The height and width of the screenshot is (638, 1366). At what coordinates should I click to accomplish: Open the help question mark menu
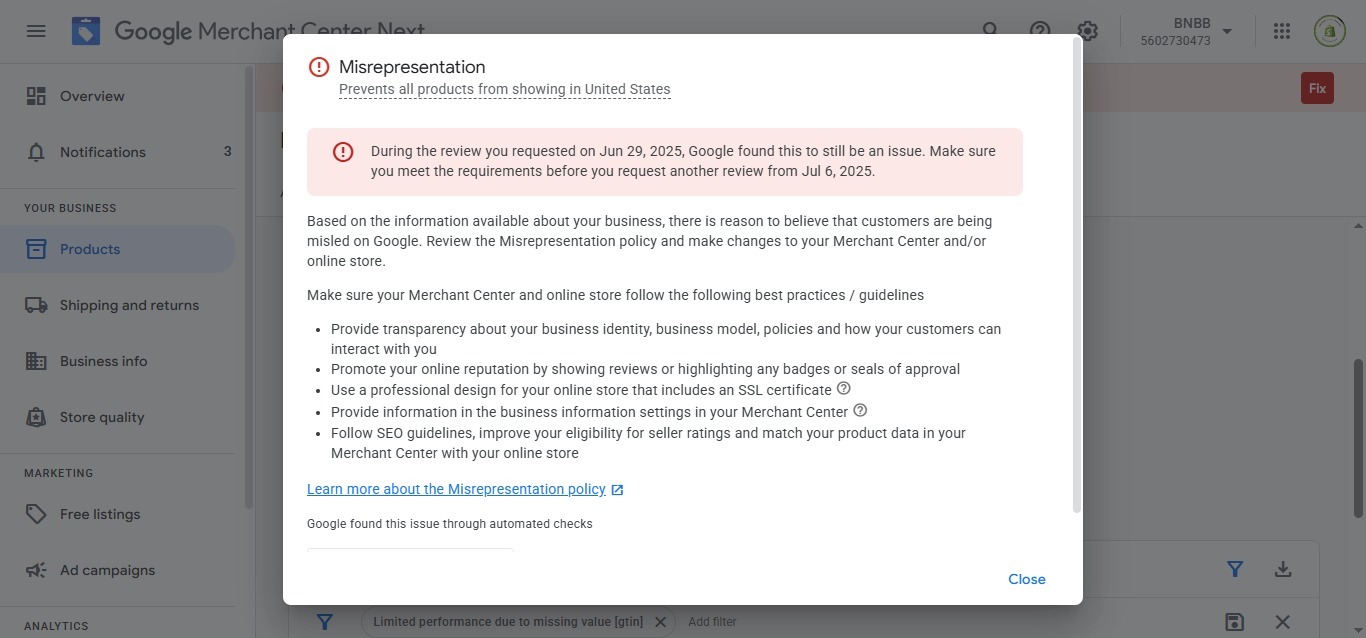(x=1040, y=31)
